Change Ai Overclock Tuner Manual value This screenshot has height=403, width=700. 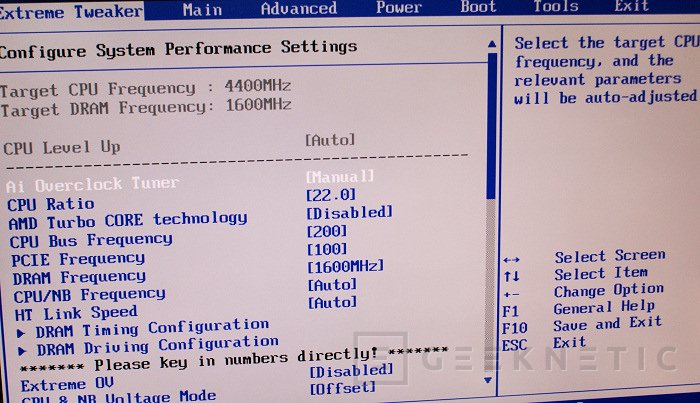(x=340, y=177)
